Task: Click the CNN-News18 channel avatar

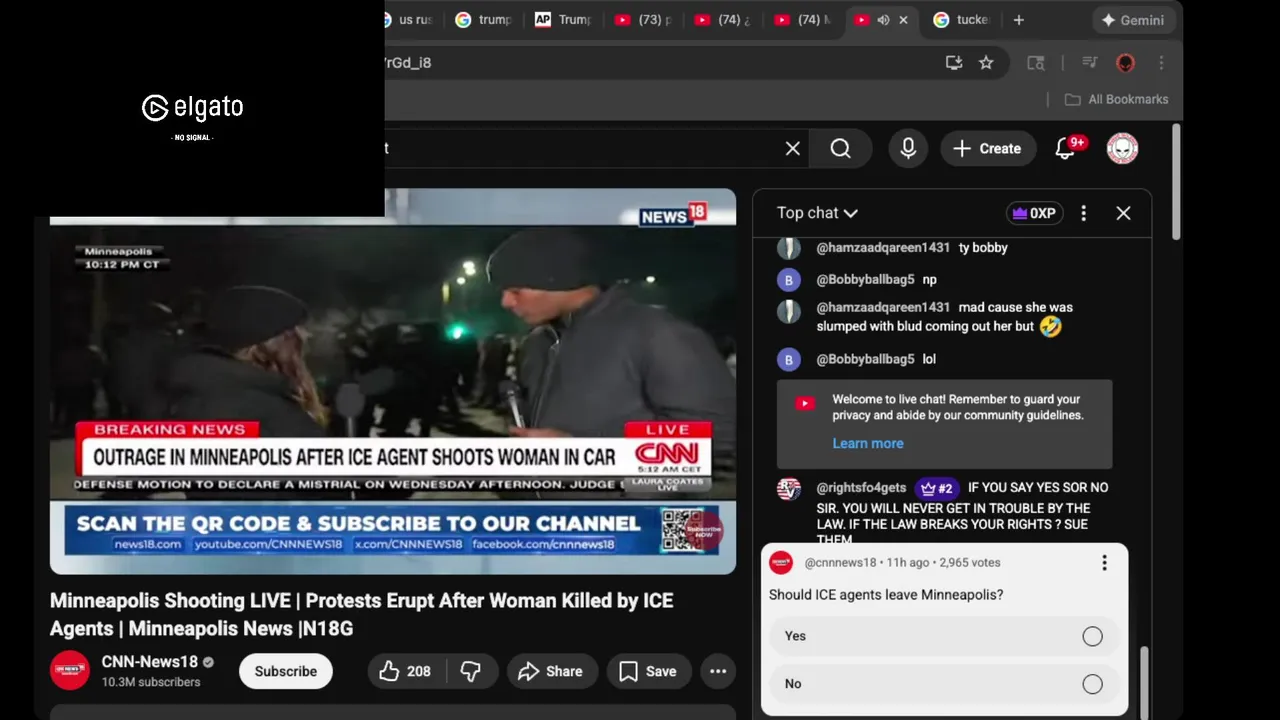Action: click(x=70, y=670)
